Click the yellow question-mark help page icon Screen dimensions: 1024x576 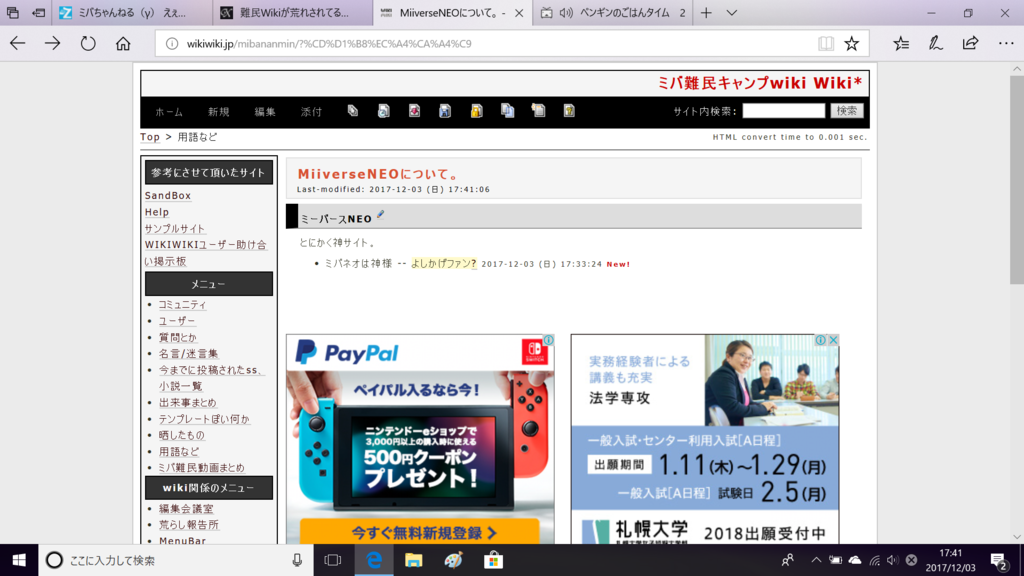(569, 111)
